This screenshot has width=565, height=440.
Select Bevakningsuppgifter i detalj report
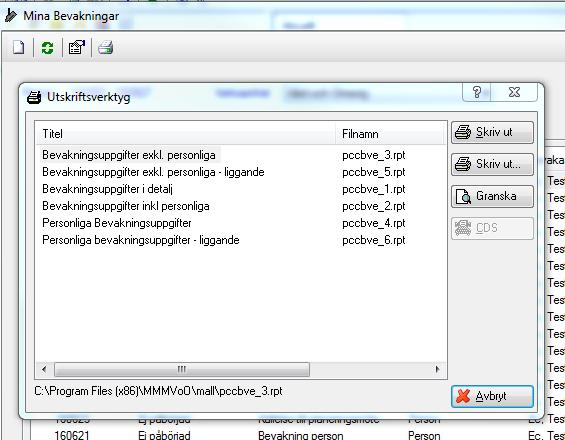(223, 189)
